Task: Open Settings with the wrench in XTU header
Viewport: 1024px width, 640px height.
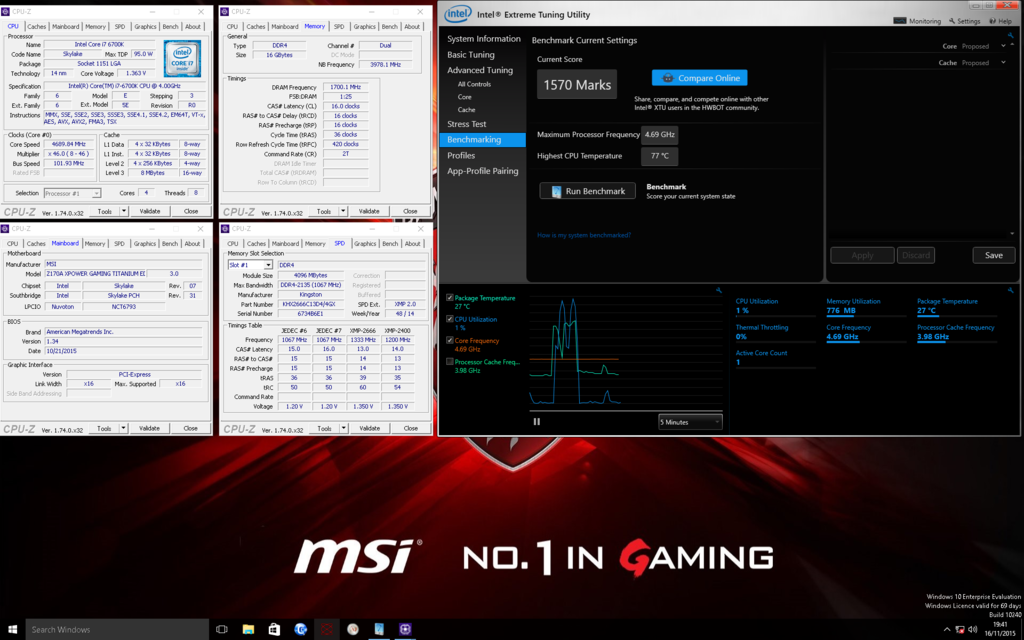Action: pos(965,21)
